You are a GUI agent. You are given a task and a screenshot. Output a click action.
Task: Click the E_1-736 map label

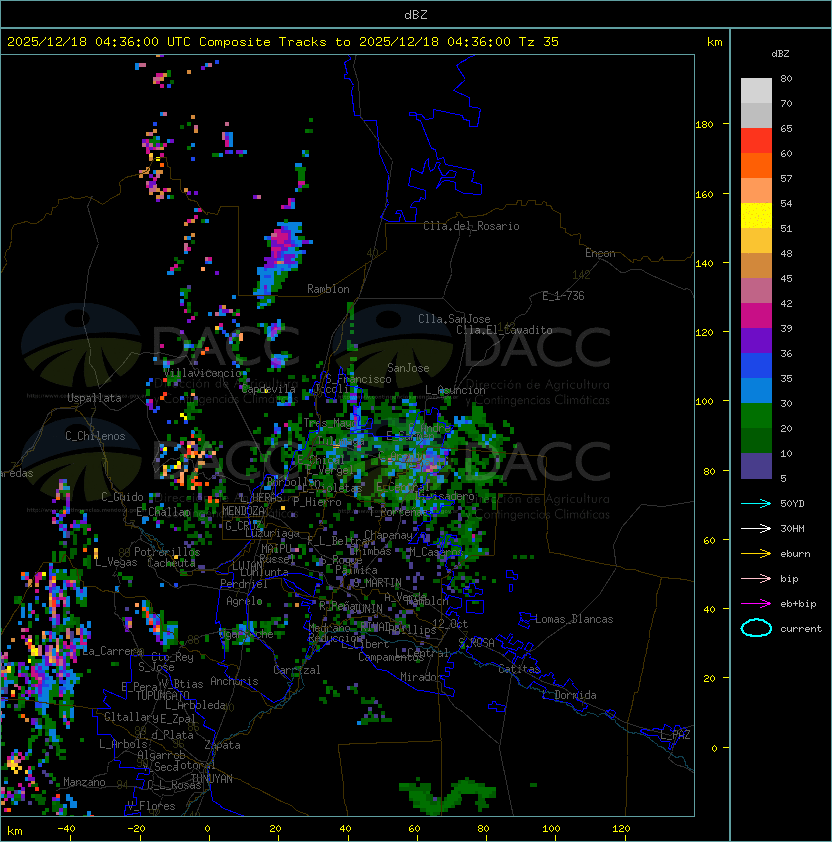tap(563, 296)
